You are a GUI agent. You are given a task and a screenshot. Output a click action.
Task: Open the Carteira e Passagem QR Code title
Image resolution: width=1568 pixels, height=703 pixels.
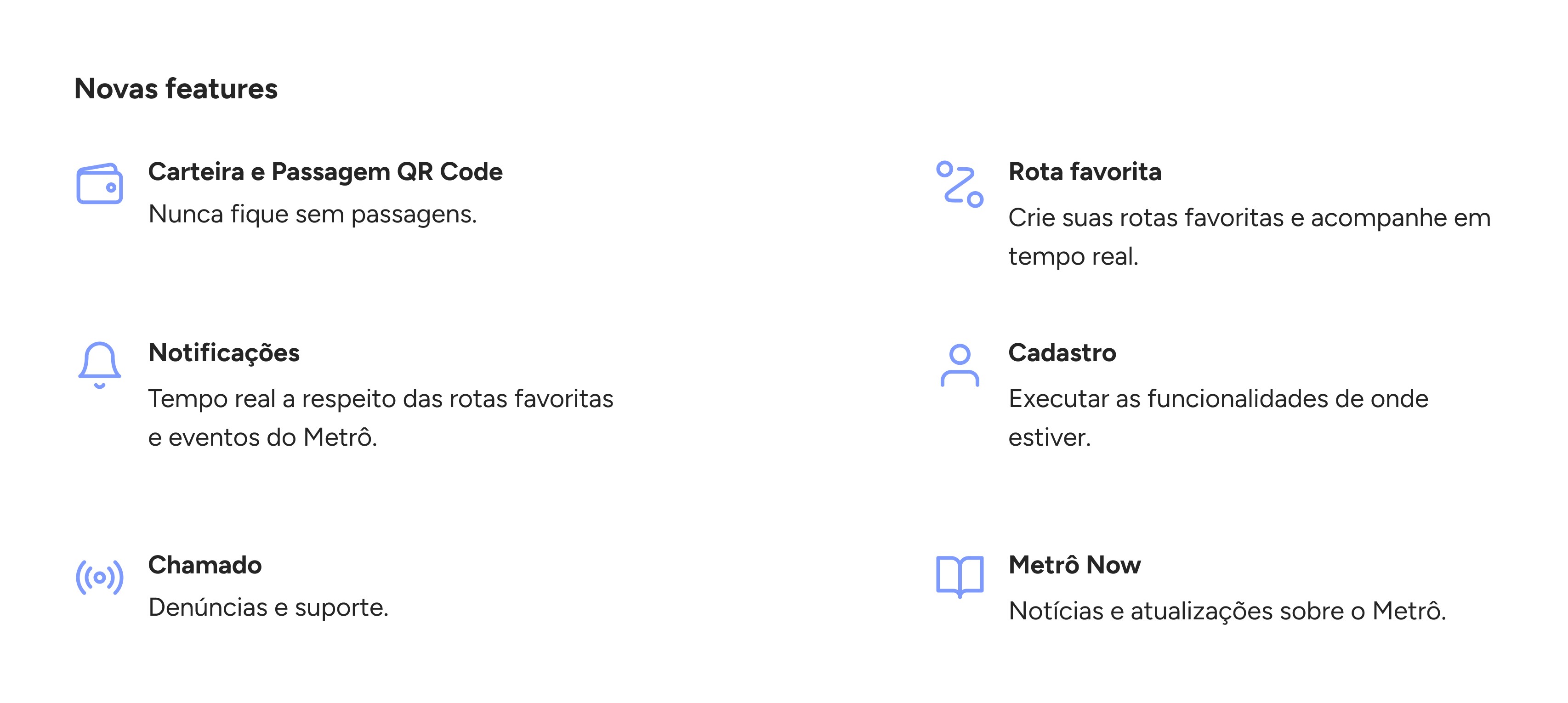coord(325,172)
